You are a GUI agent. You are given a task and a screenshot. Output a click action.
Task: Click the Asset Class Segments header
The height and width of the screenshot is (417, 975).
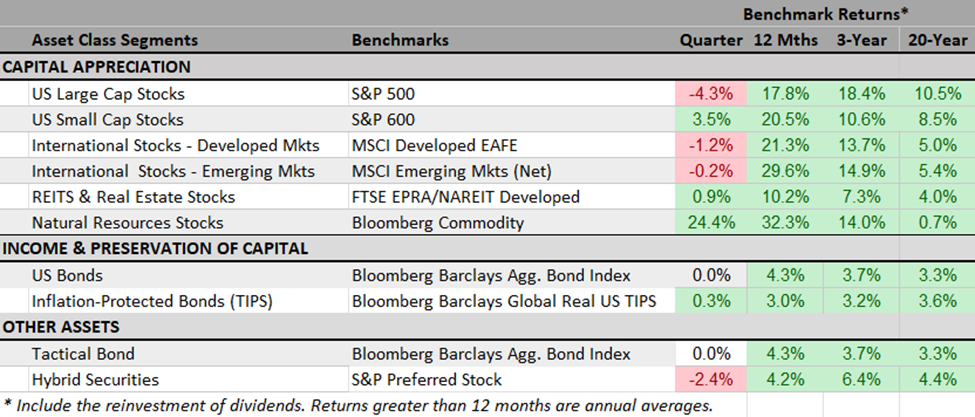(115, 41)
